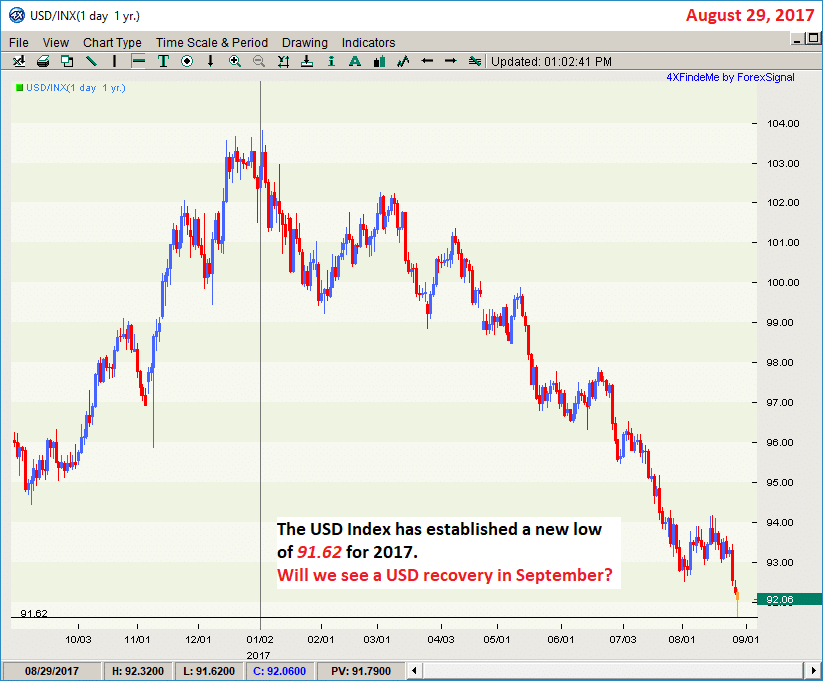Image resolution: width=823 pixels, height=681 pixels.
Task: Click the 100.00 price axis label
Action: (783, 282)
